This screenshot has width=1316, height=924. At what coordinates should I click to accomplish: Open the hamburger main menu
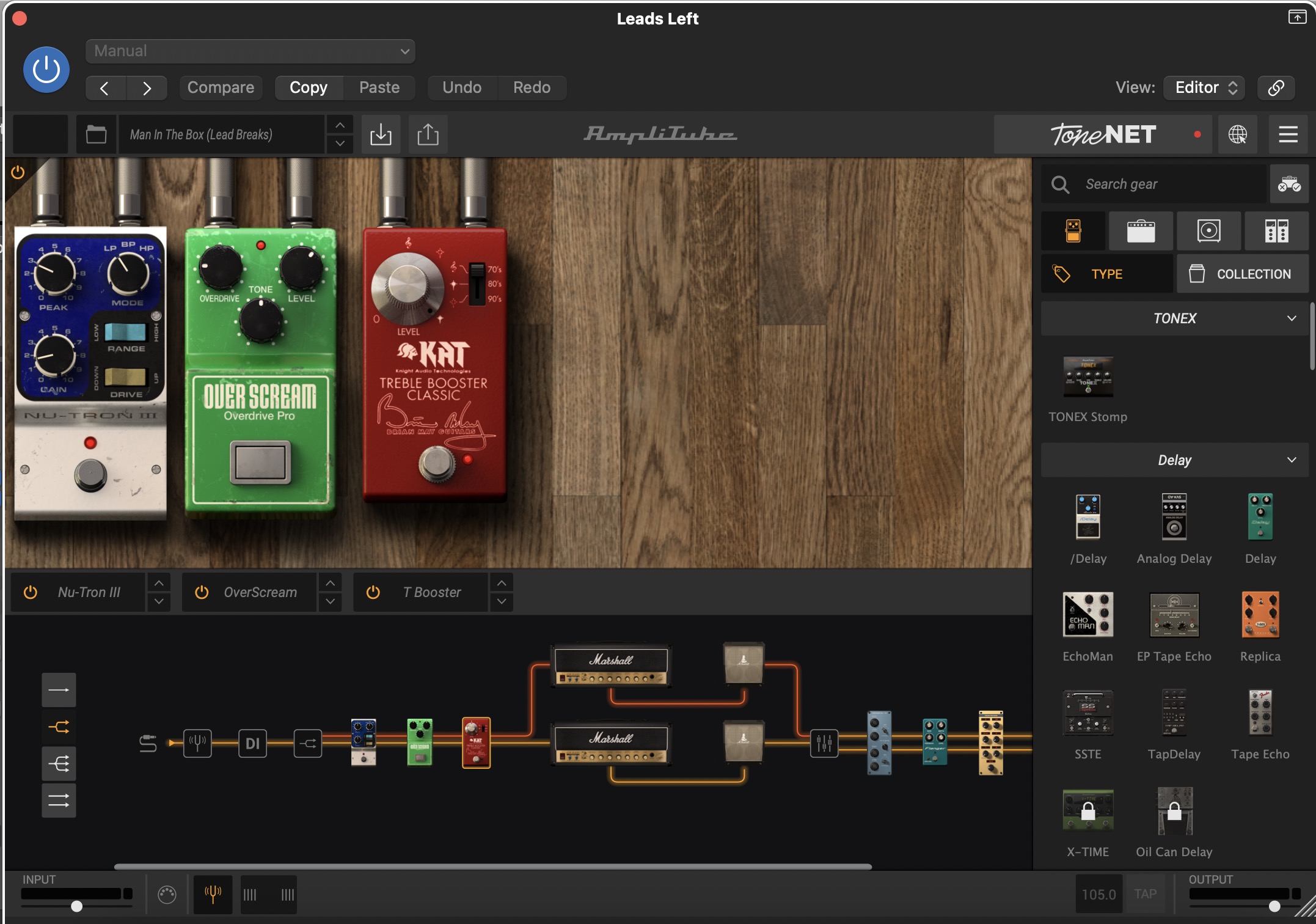click(1289, 134)
